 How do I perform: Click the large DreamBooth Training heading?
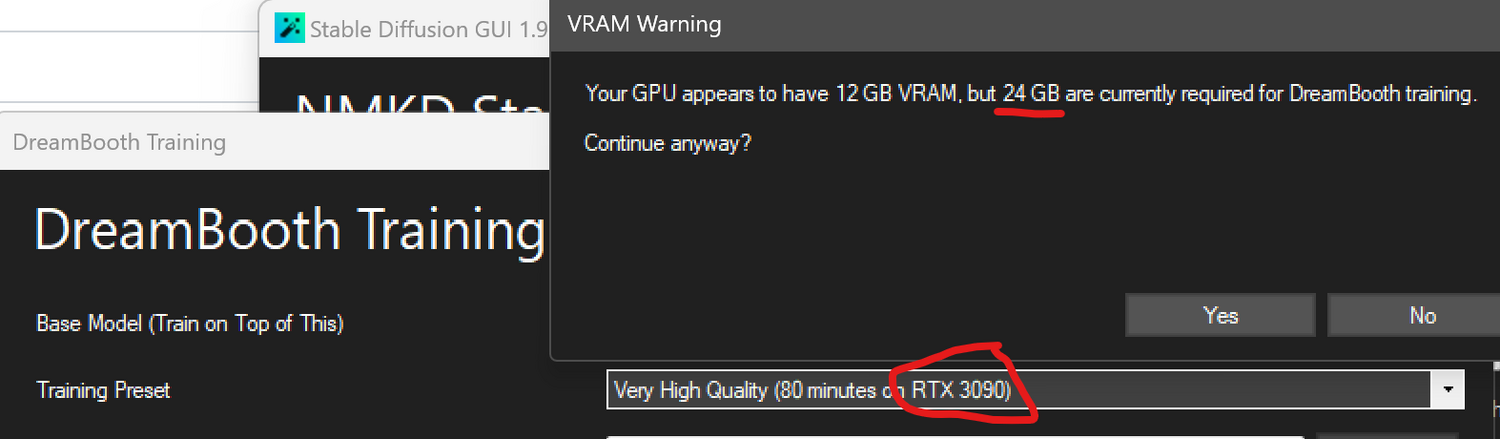coord(289,230)
